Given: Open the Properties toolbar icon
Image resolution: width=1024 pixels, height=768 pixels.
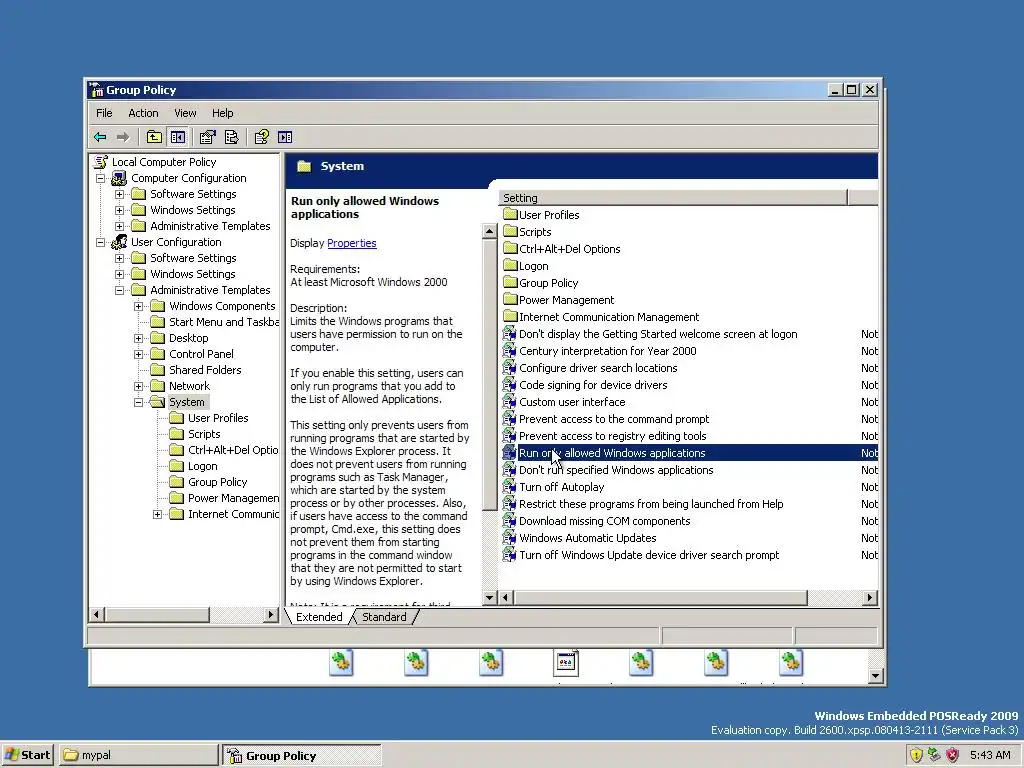Looking at the screenshot, I should tap(208, 136).
